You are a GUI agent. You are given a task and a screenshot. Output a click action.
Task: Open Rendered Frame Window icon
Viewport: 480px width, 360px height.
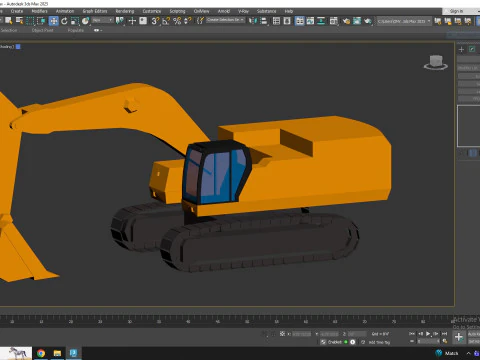pos(357,21)
